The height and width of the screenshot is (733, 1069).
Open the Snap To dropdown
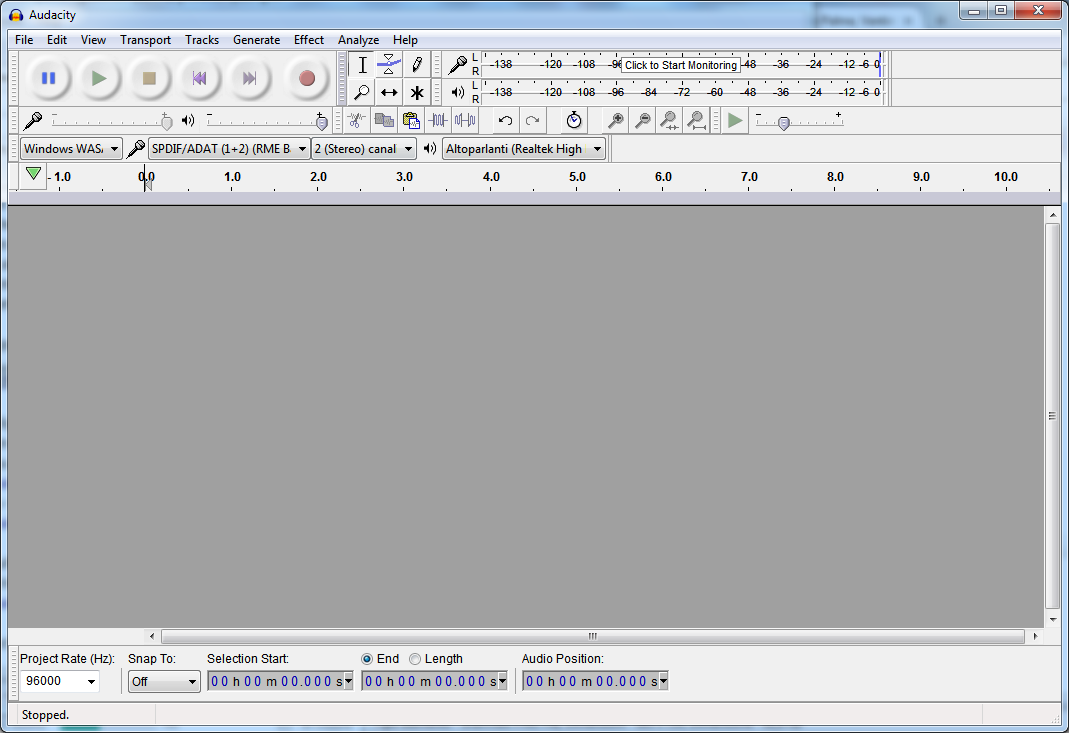(164, 681)
